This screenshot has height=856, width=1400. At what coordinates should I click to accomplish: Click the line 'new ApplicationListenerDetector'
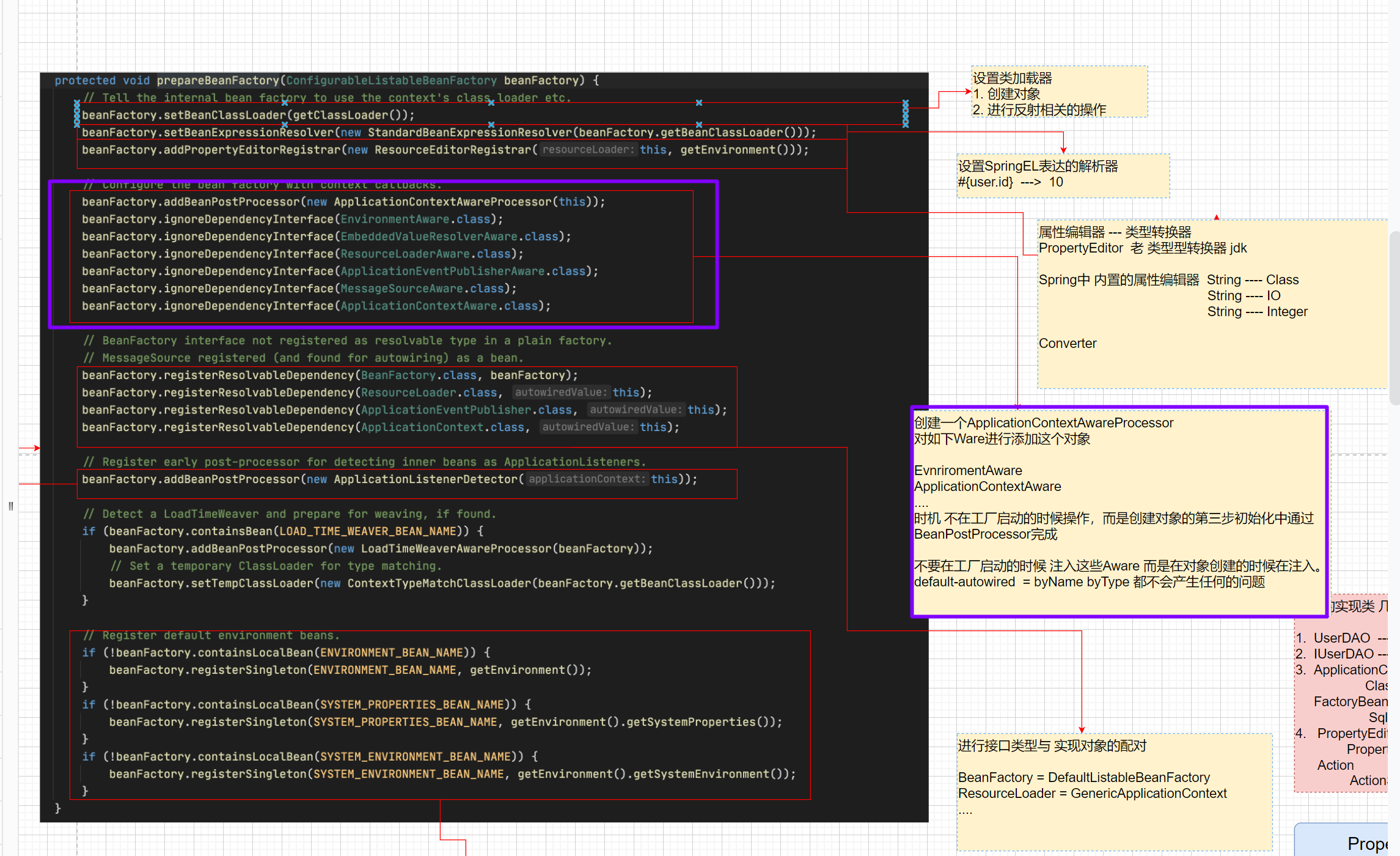pos(390,479)
